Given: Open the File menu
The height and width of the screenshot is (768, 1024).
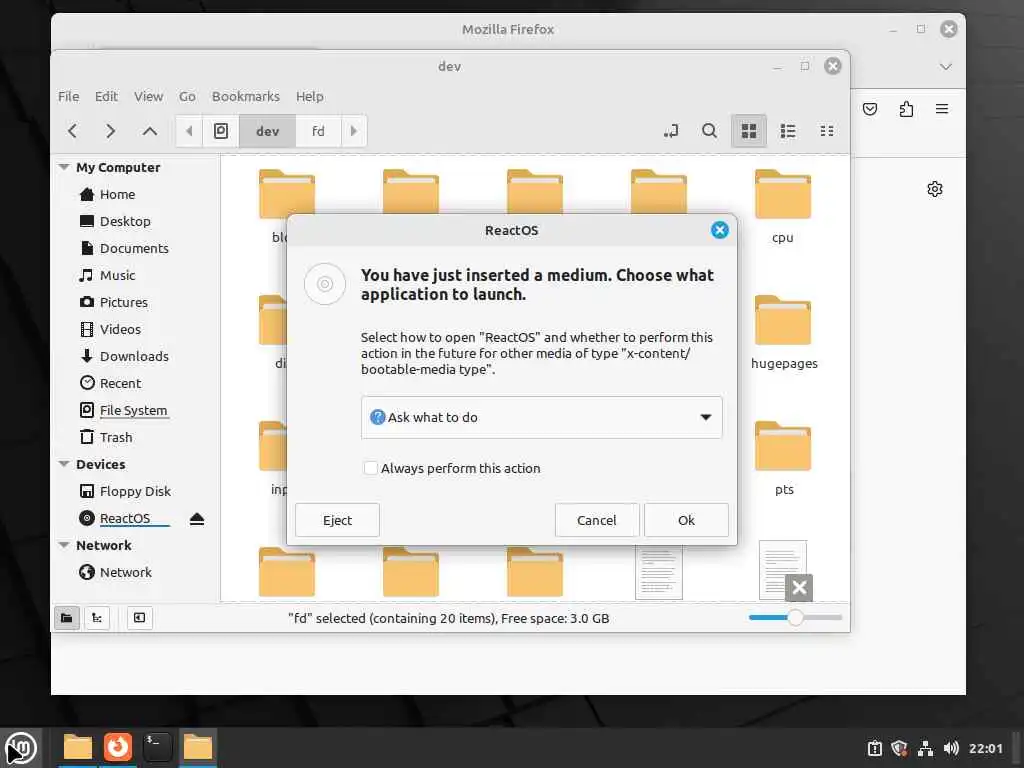Looking at the screenshot, I should coord(68,97).
